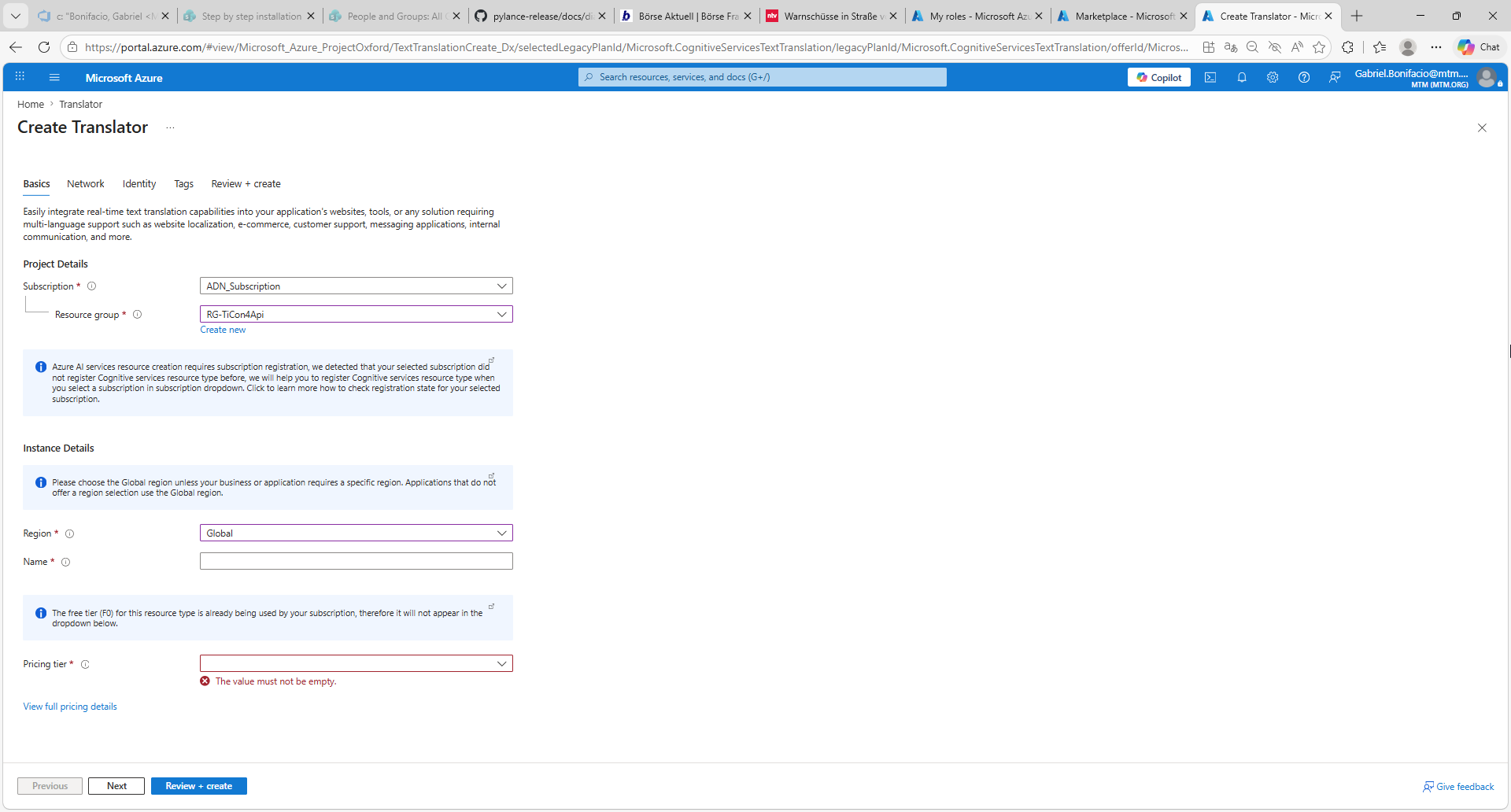The width and height of the screenshot is (1511, 812).
Task: Show Region info tooltip icon
Action: [69, 533]
